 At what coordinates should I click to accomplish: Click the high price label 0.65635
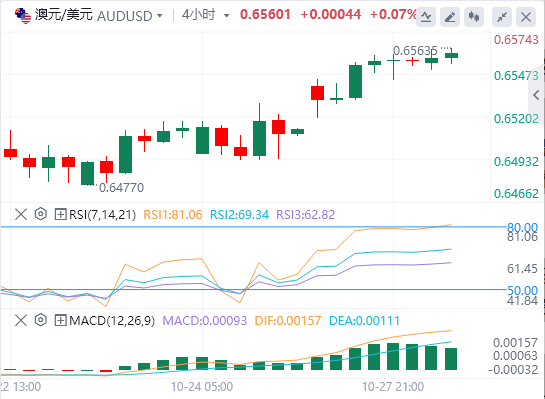[x=415, y=51]
